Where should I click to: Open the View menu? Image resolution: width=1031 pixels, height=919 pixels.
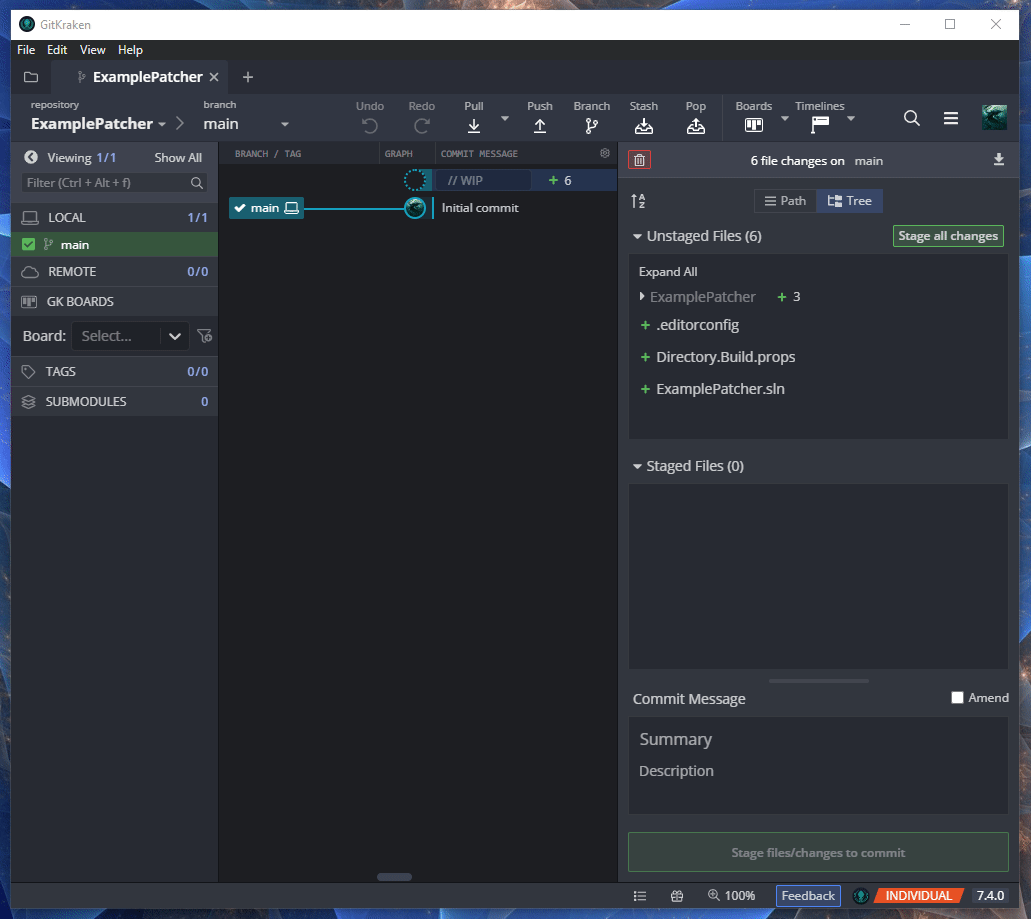(92, 50)
